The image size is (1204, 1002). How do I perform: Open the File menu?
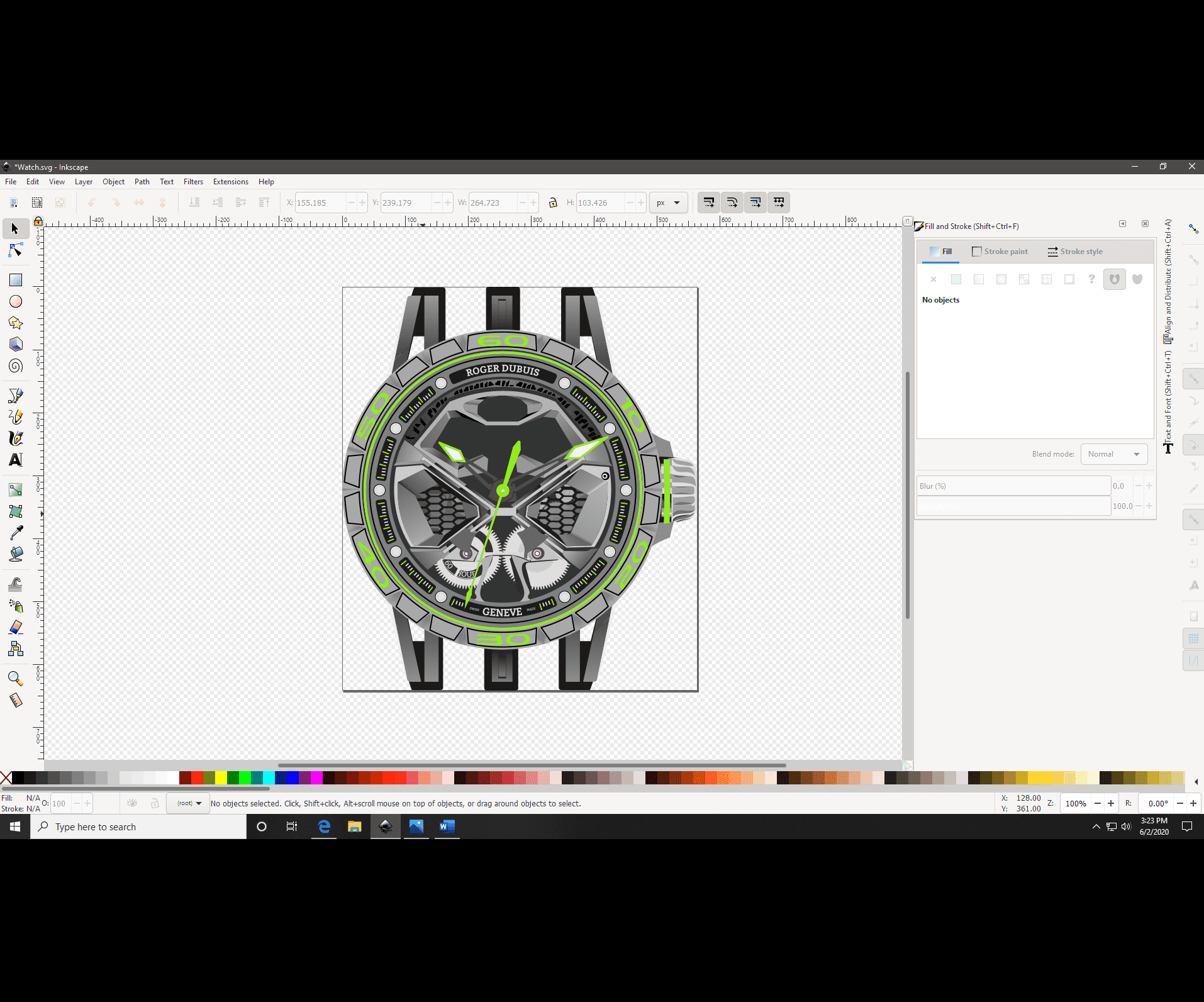click(11, 182)
